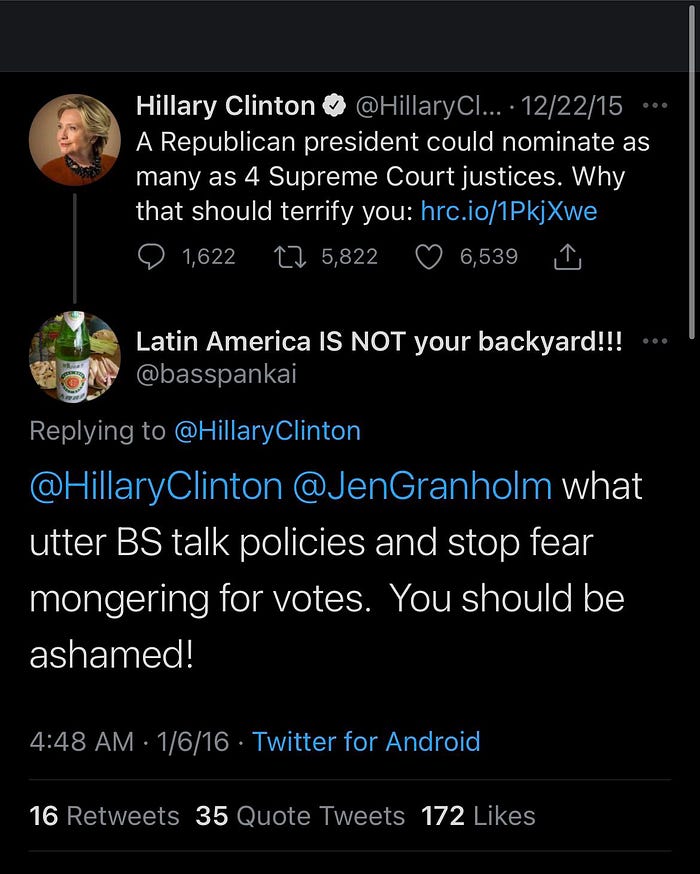
Task: View the 35 Quote Tweets list
Action: [300, 815]
